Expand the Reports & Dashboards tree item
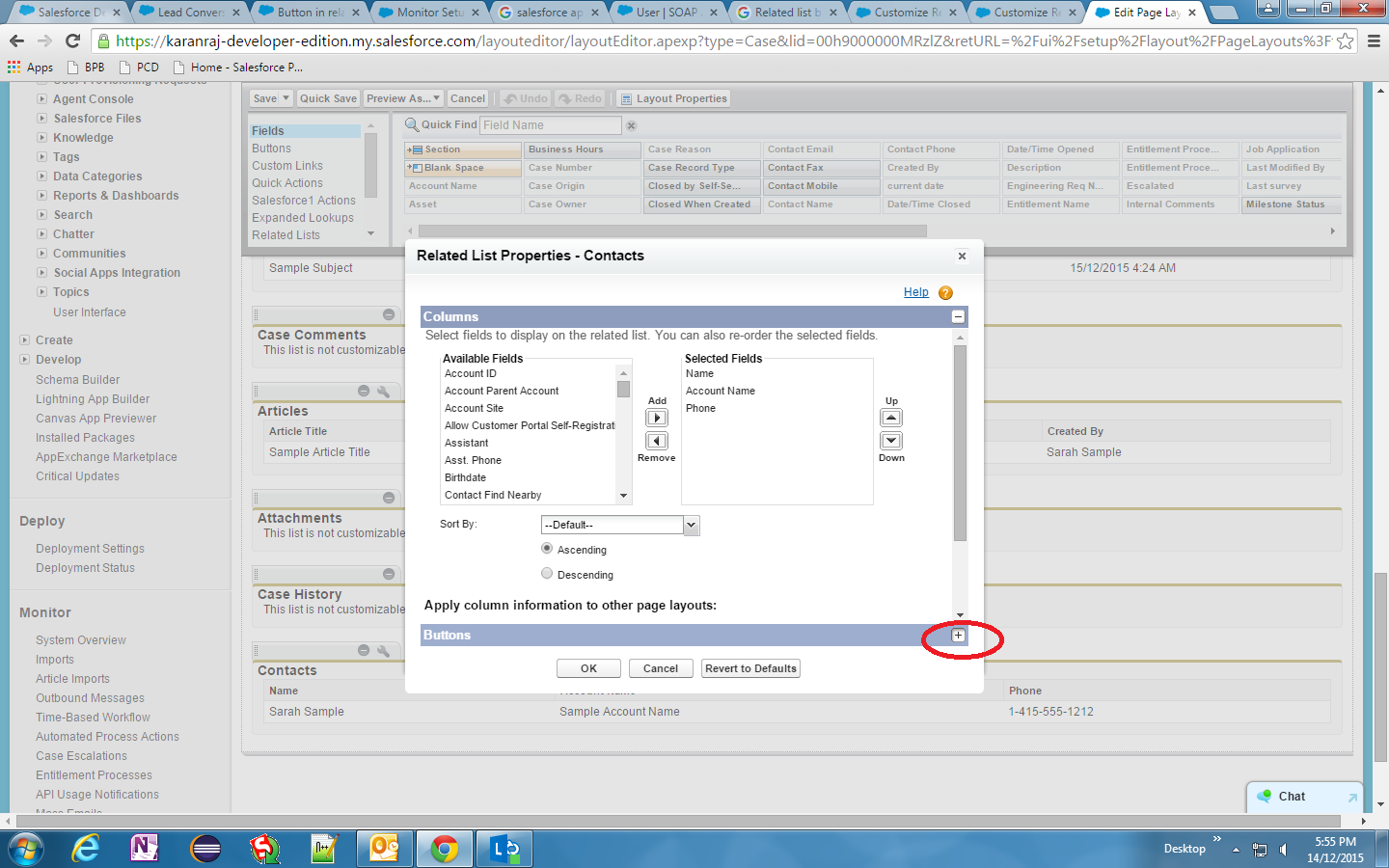The image size is (1389, 868). click(x=41, y=196)
